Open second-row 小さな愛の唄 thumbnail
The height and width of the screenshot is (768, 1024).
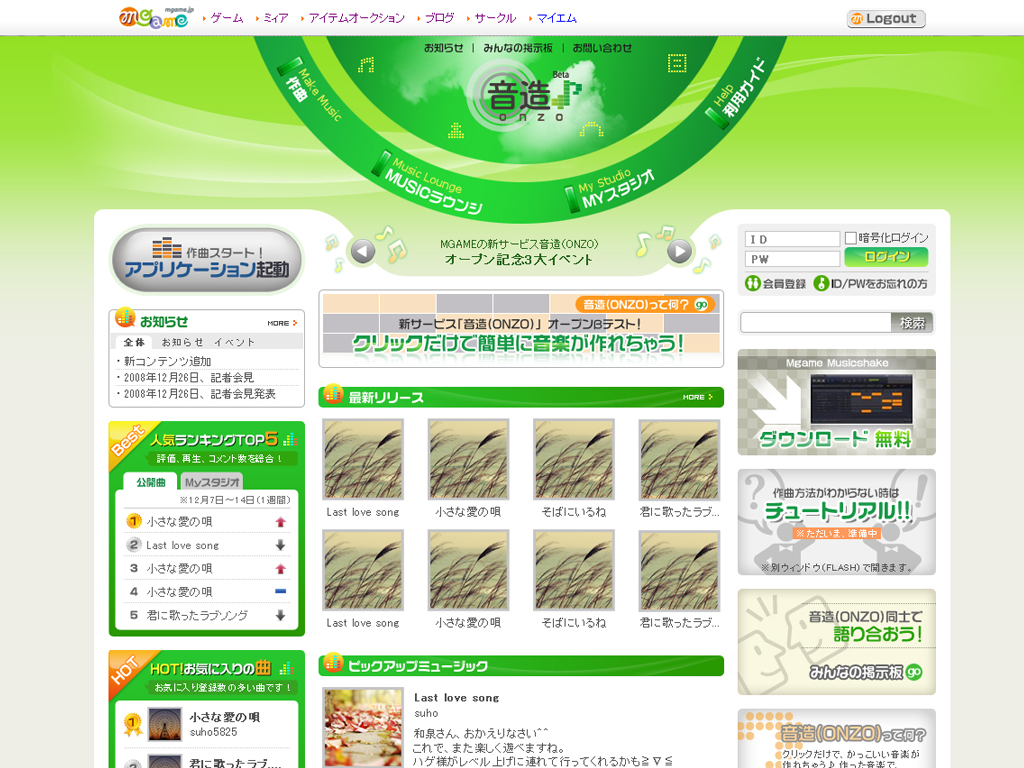tap(468, 570)
